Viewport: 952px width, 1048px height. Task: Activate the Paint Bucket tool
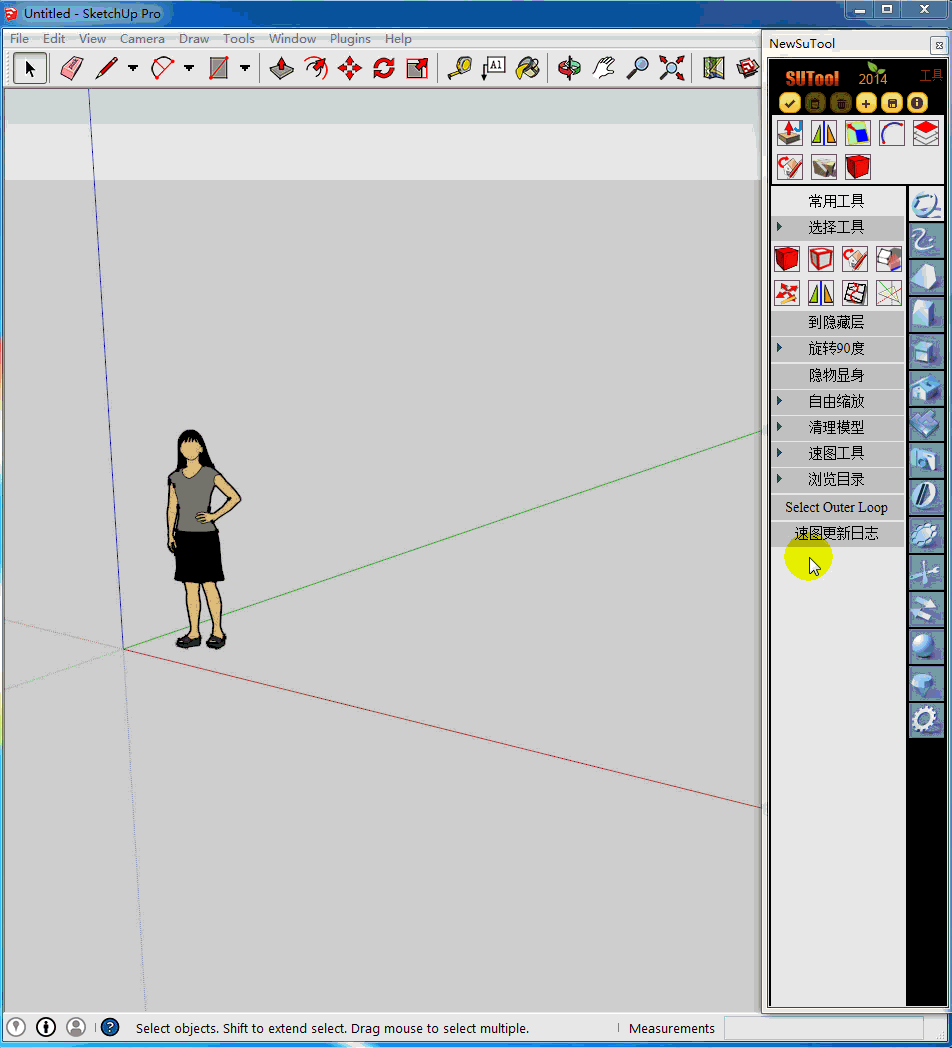527,68
